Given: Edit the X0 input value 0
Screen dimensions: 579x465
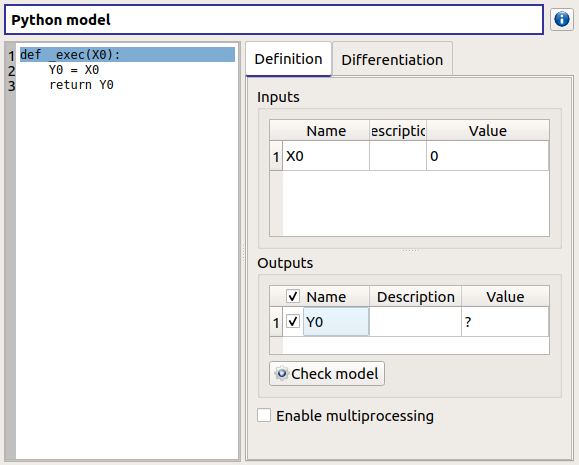Looking at the screenshot, I should [x=487, y=156].
